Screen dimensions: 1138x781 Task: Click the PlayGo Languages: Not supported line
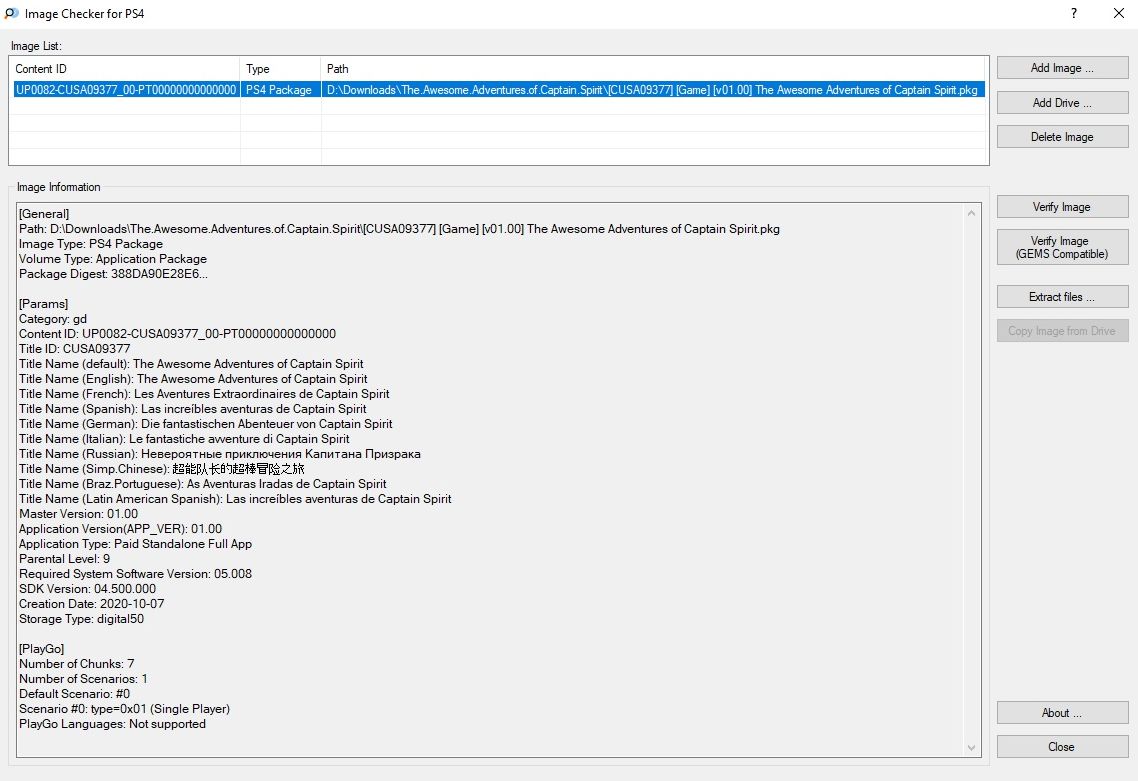pyautogui.click(x=112, y=724)
